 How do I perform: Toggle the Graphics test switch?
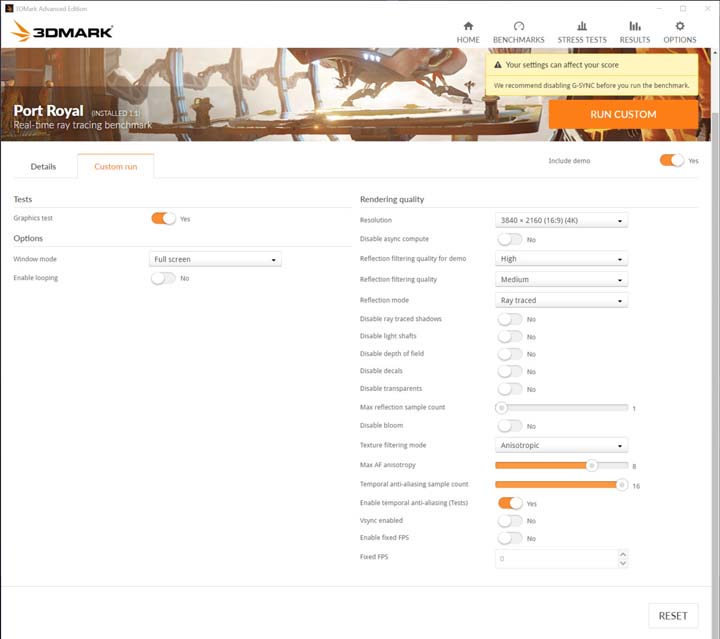(163, 219)
